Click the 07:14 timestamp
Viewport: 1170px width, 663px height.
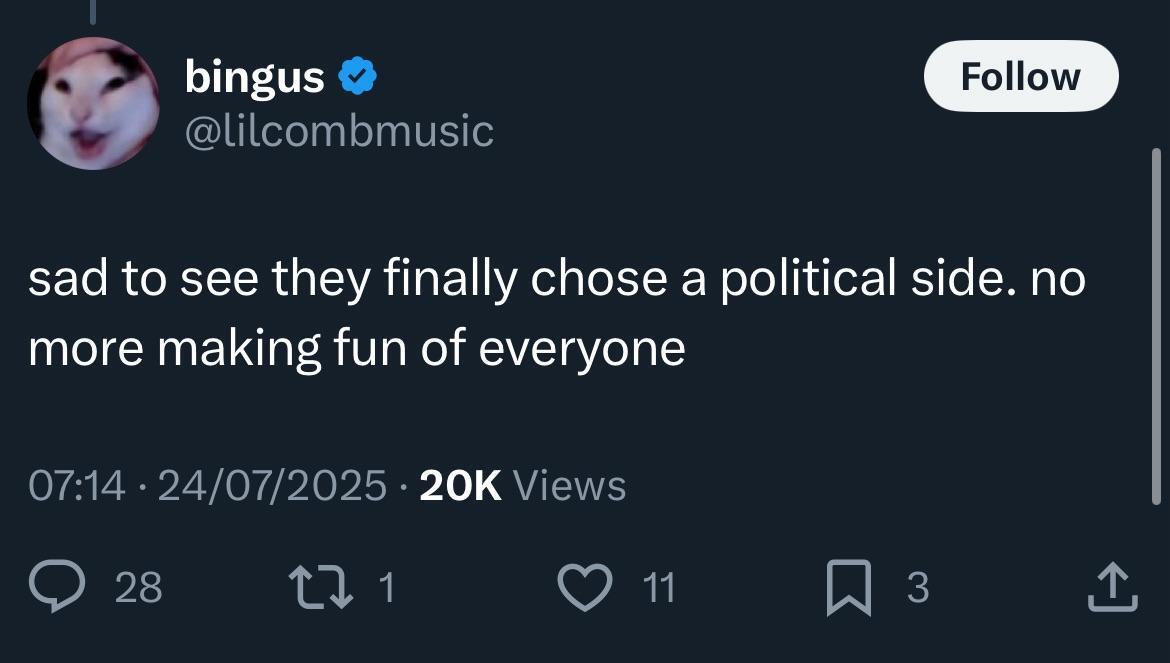(x=78, y=486)
